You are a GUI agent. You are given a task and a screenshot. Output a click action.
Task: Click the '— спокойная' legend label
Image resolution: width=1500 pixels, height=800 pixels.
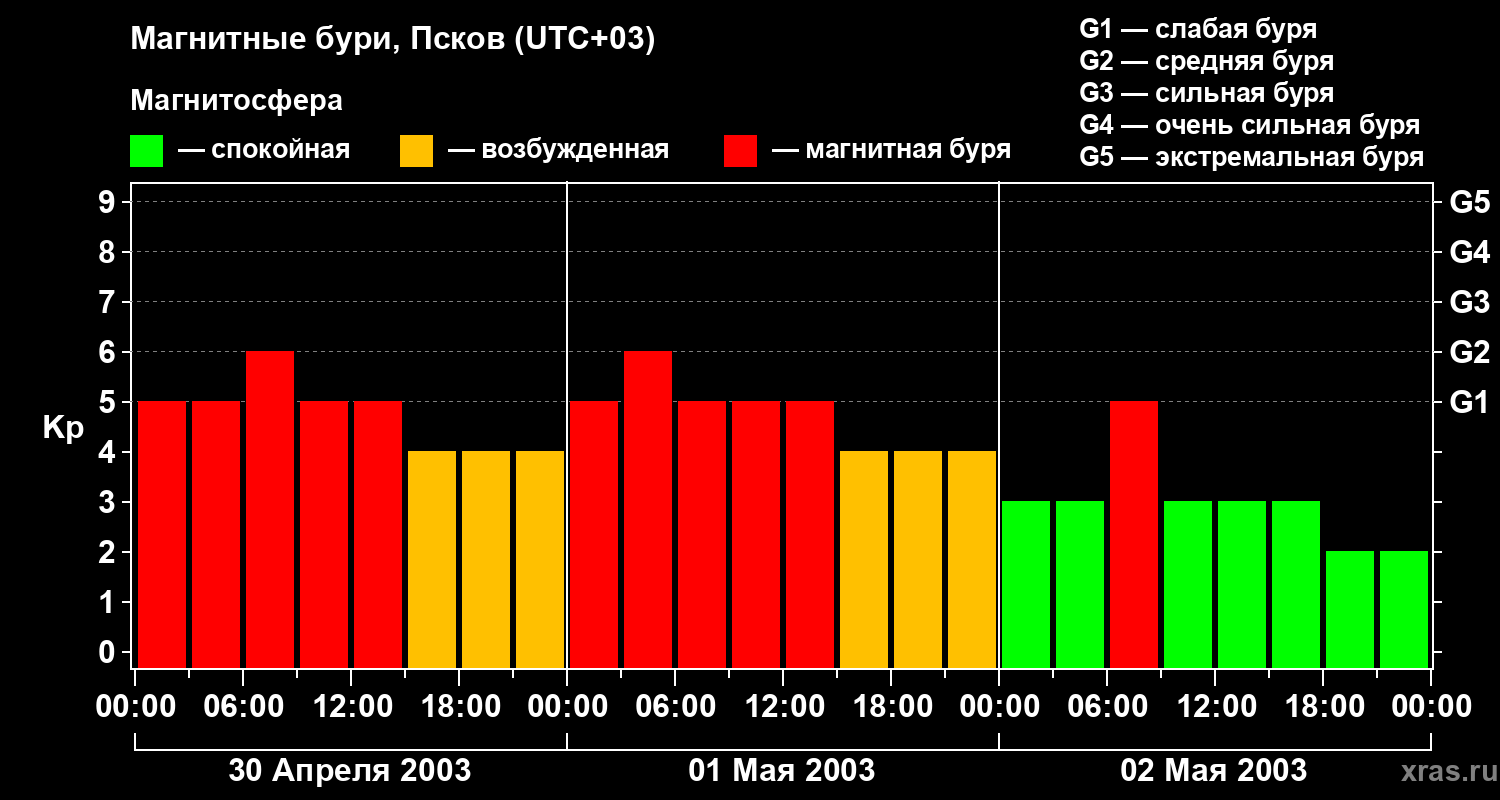click(264, 150)
